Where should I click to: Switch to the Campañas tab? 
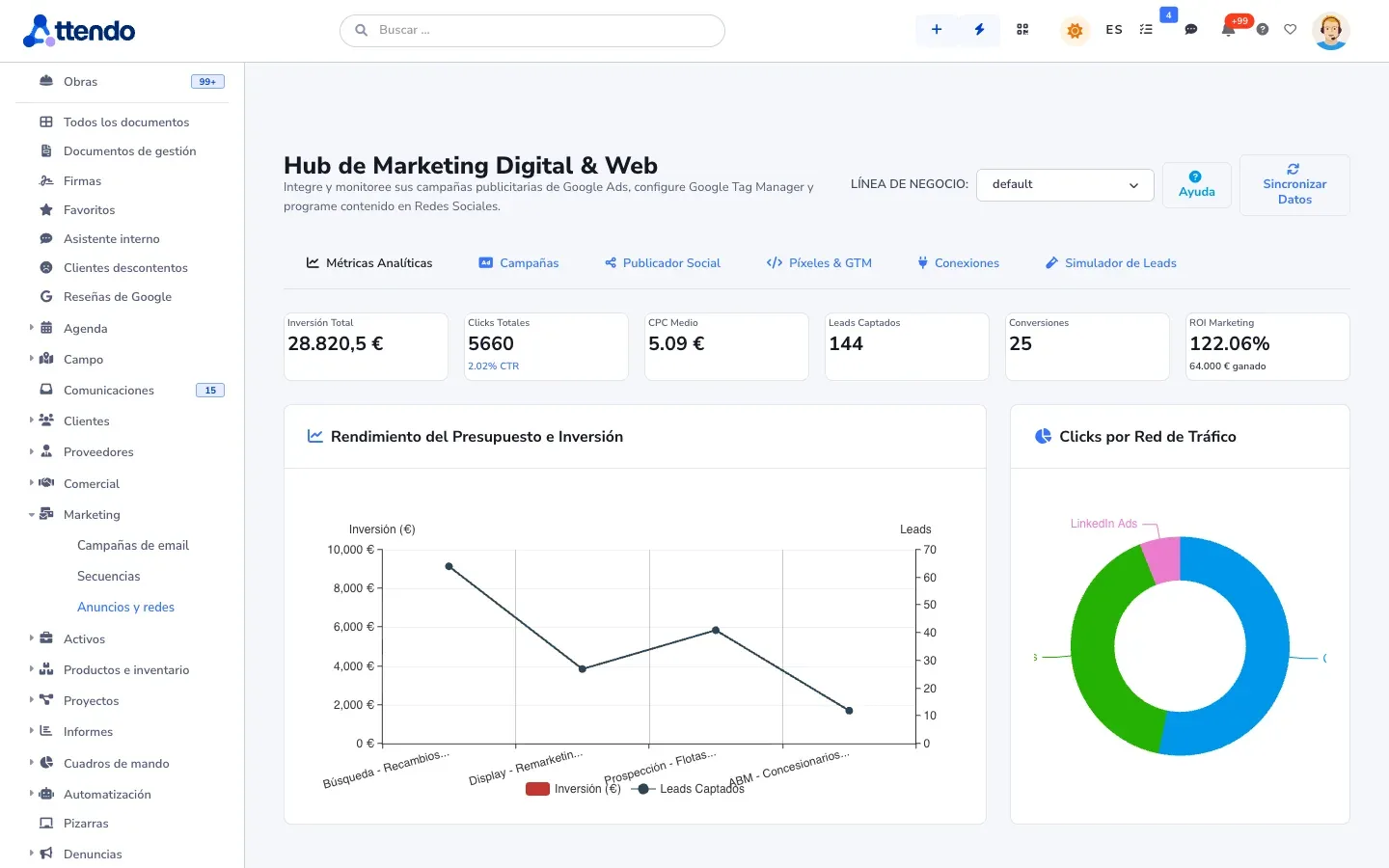519,263
